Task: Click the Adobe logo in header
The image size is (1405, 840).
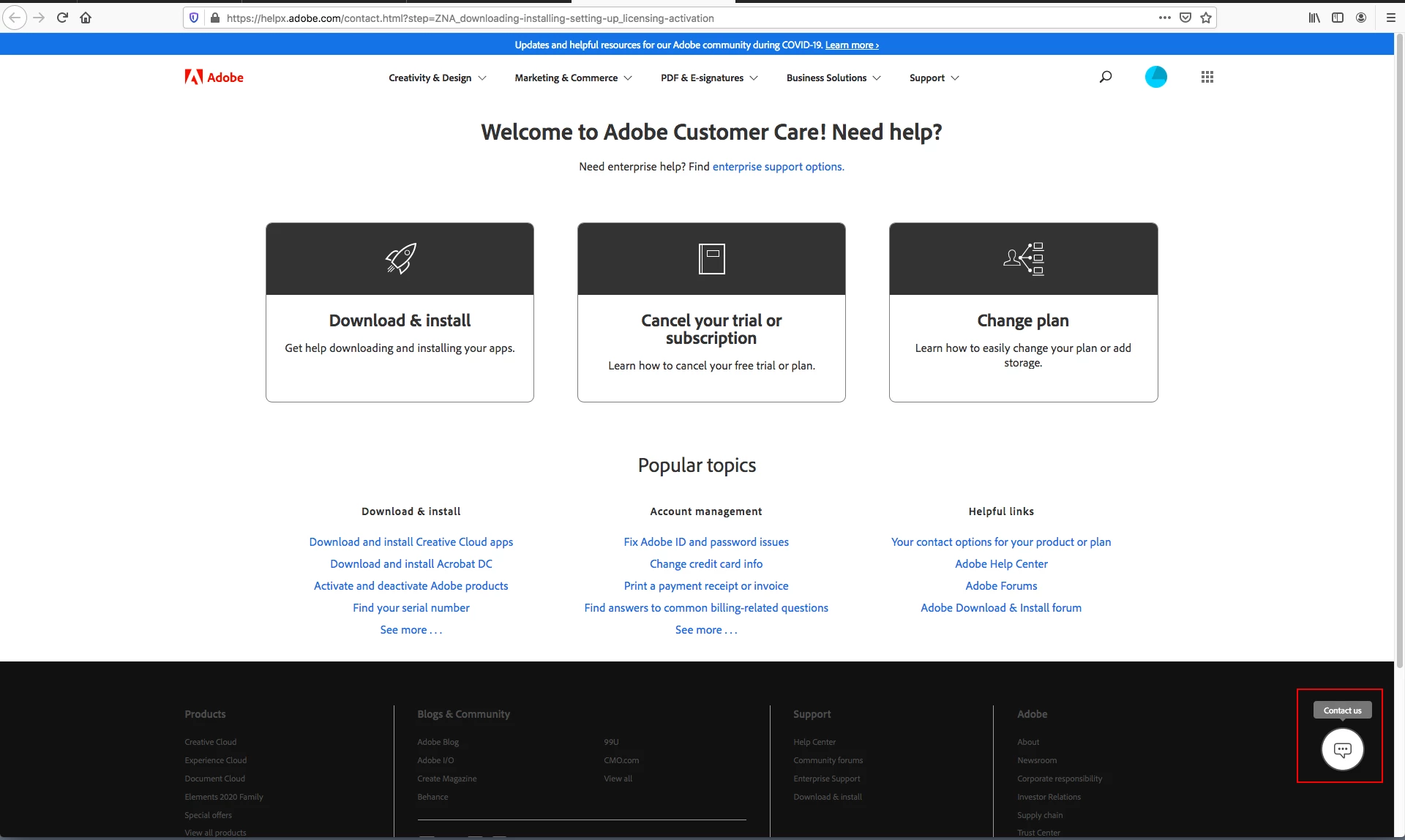Action: point(214,78)
